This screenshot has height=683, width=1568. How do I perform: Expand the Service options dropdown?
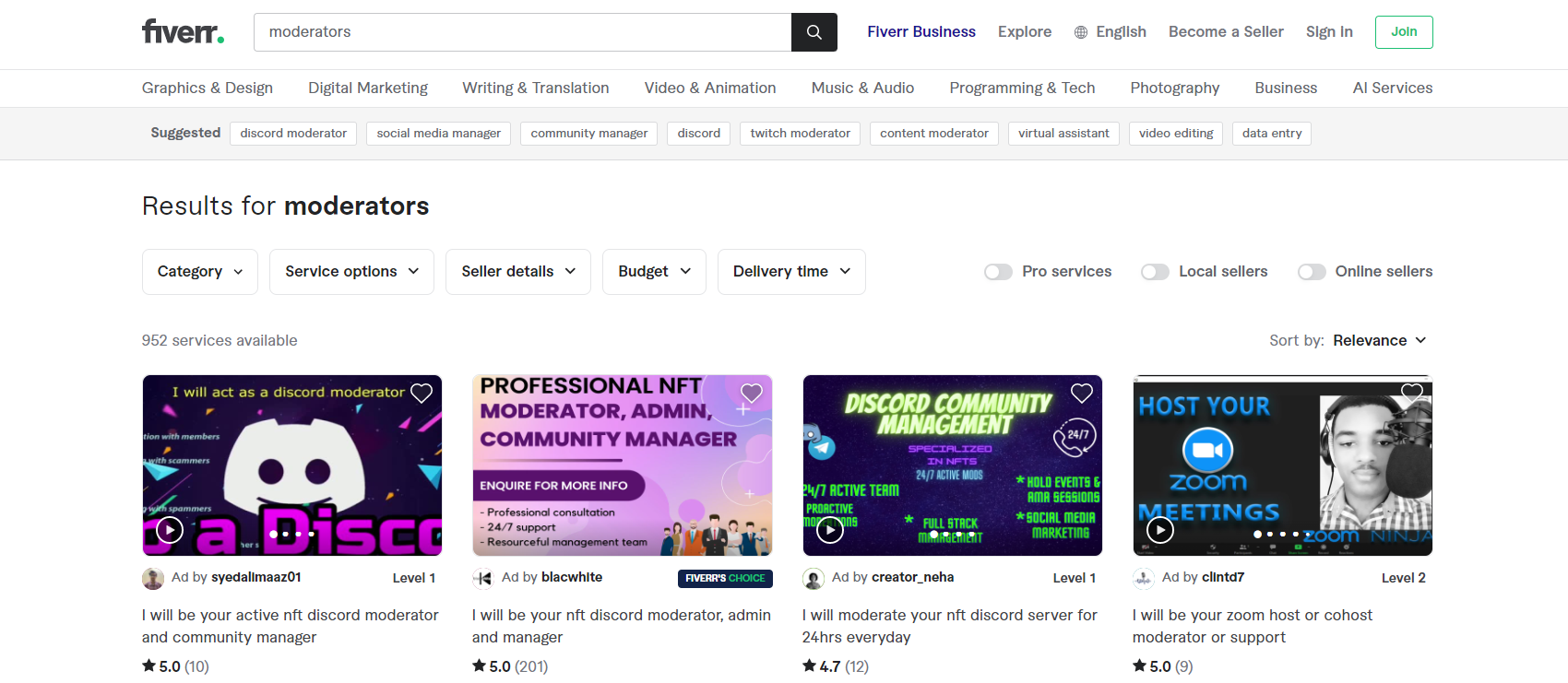pos(351,272)
